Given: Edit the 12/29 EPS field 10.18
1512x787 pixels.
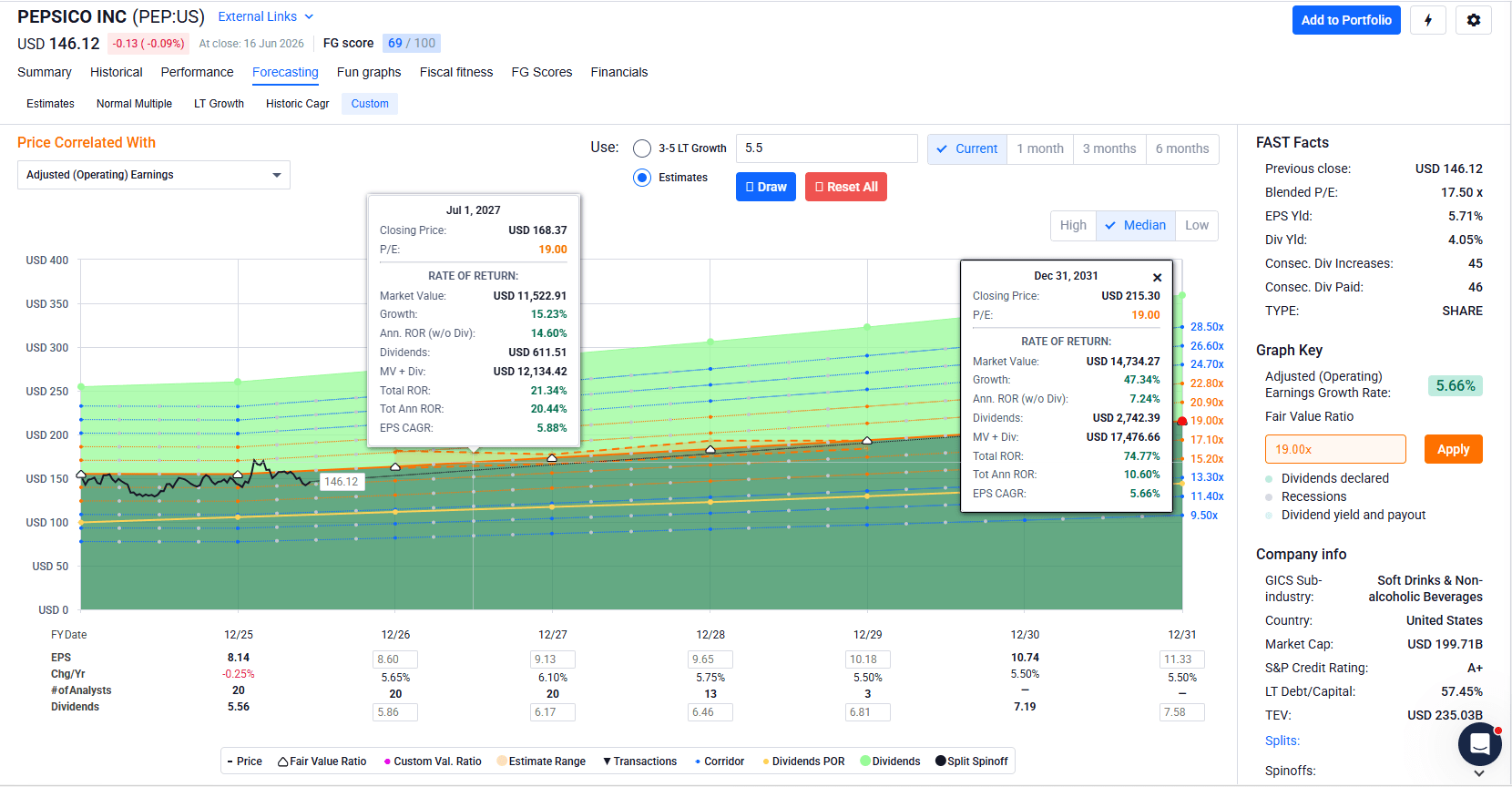Looking at the screenshot, I should click(x=868, y=659).
